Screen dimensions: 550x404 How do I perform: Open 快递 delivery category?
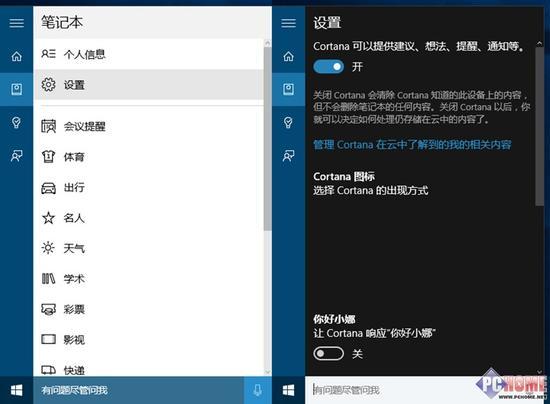[x=148, y=369]
